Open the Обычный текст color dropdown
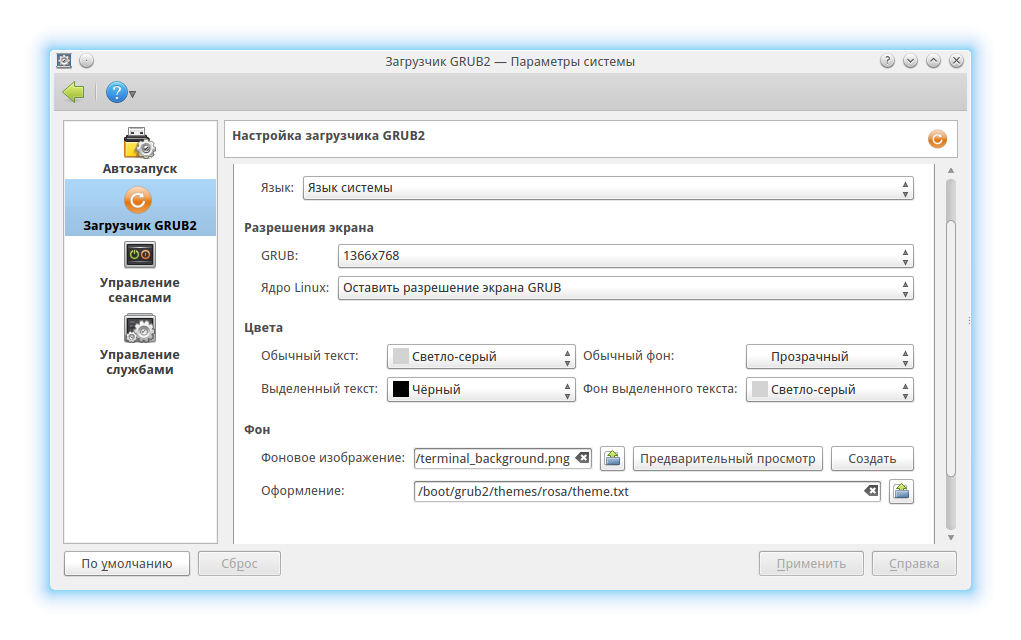This screenshot has height=640, width=1021. [x=481, y=357]
